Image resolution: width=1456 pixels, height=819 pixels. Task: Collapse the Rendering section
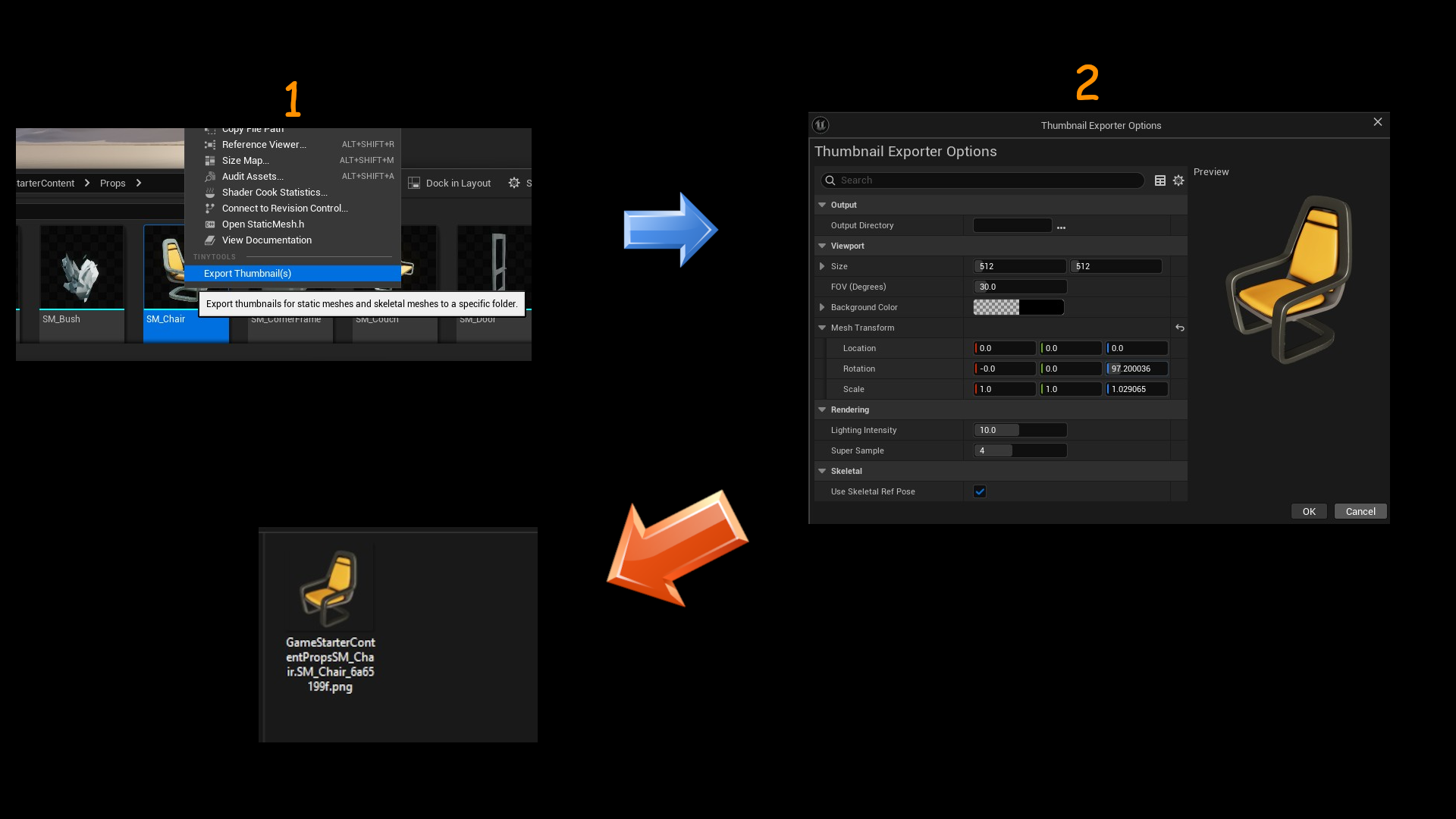tap(822, 410)
